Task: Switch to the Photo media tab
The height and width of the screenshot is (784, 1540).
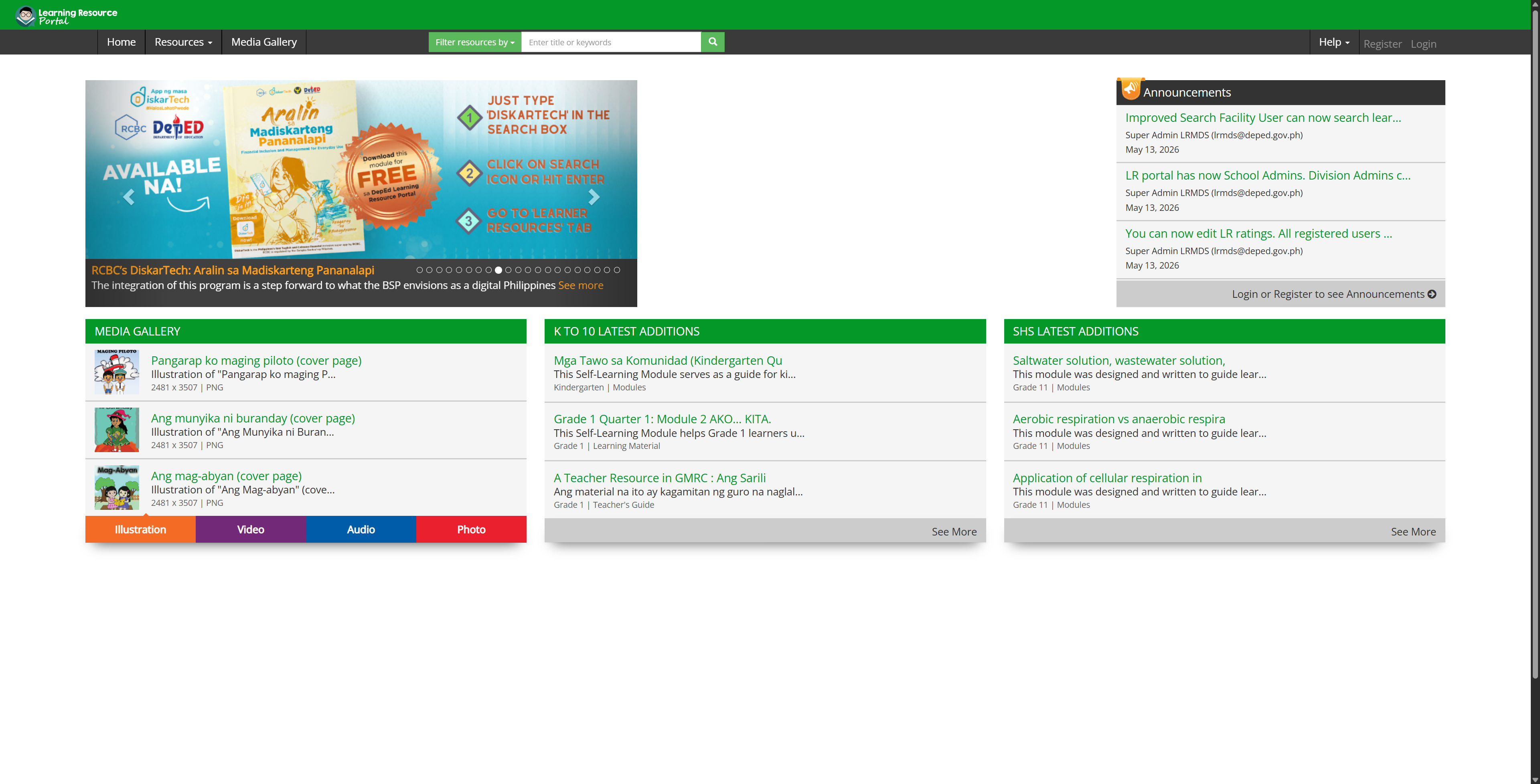Action: tap(471, 529)
